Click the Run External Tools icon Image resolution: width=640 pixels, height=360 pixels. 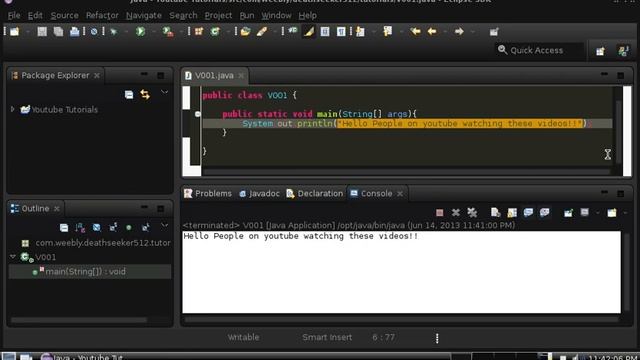[x=168, y=32]
